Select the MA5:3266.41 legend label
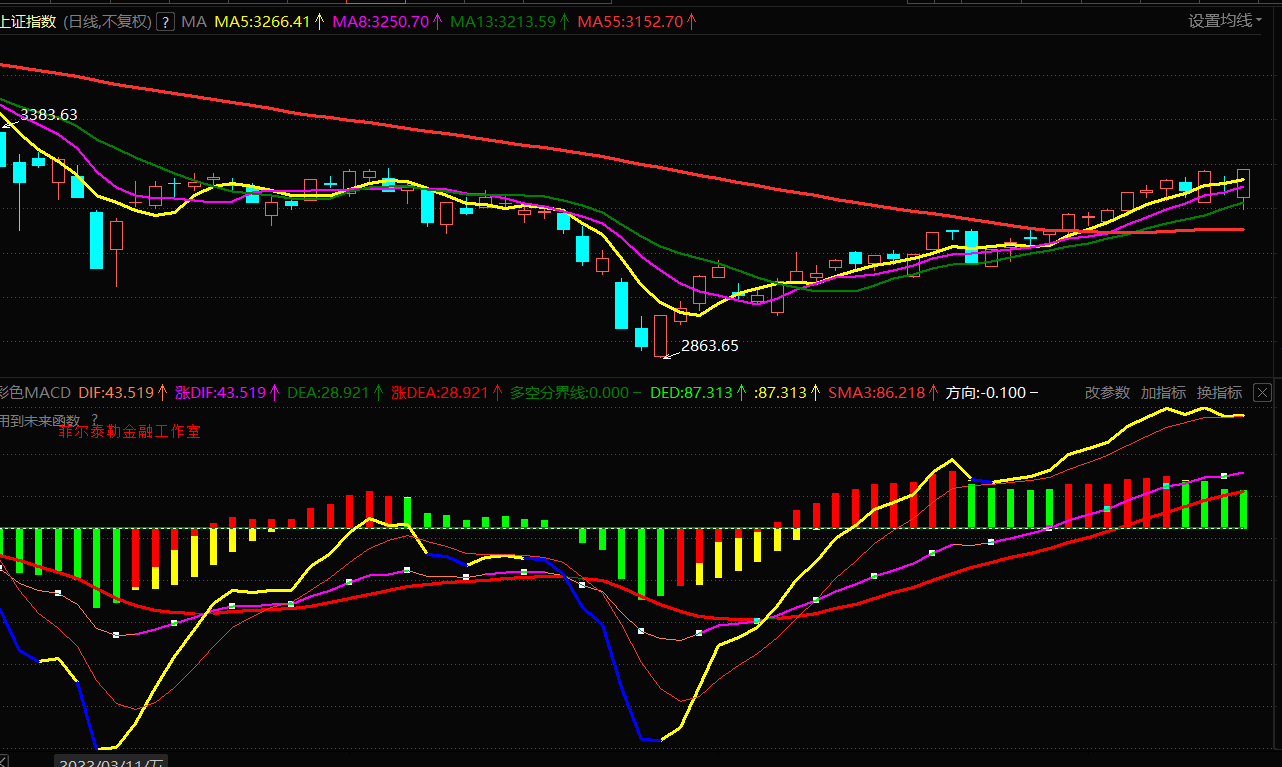1282x767 pixels. pos(262,22)
